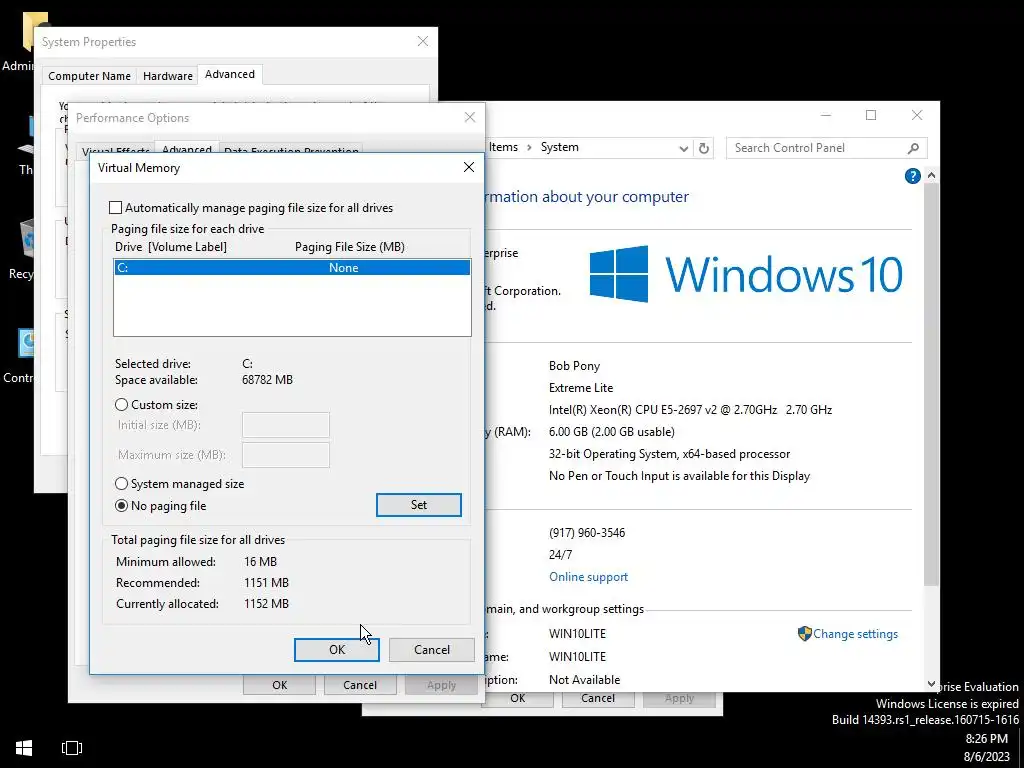The image size is (1024, 768).
Task: Enable automatically manage paging file size checkbox
Action: point(116,208)
